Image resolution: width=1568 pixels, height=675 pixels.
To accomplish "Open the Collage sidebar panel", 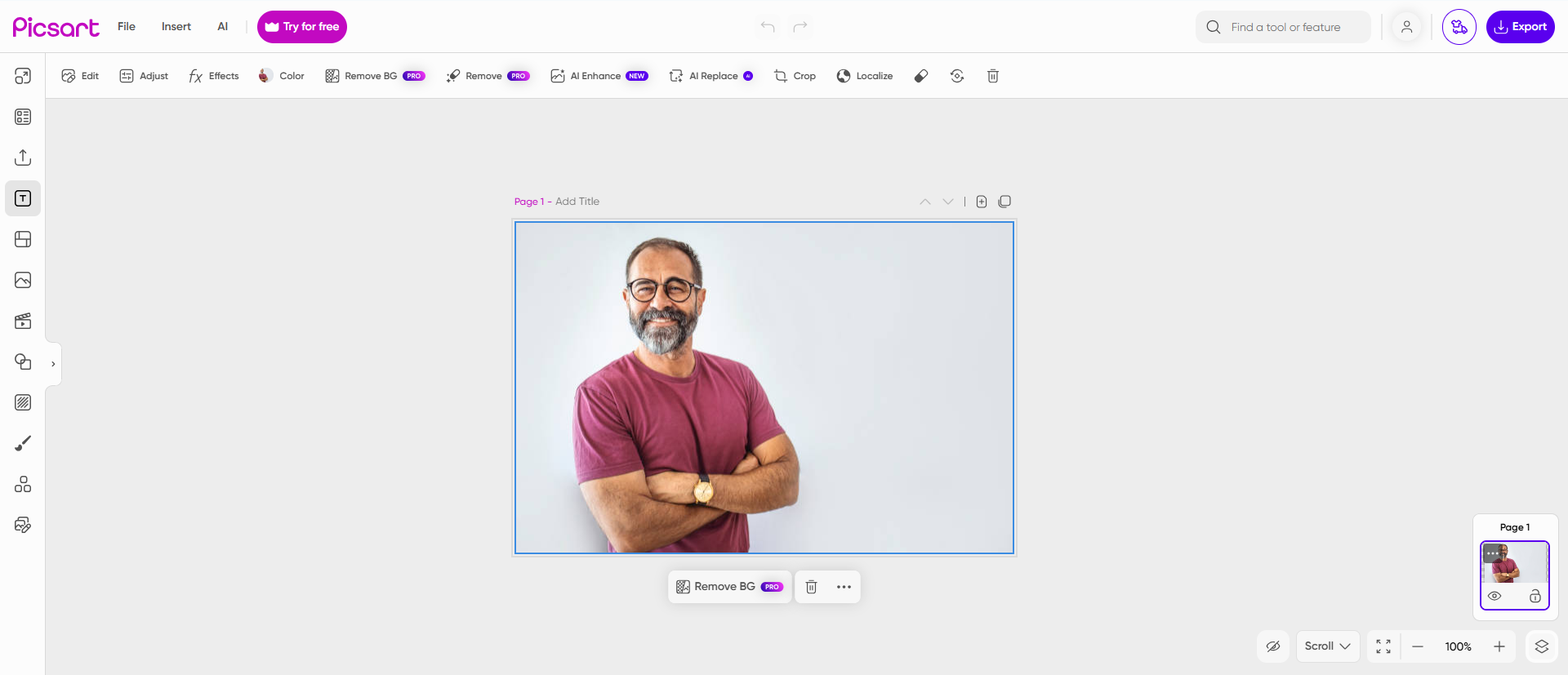I will click(23, 239).
